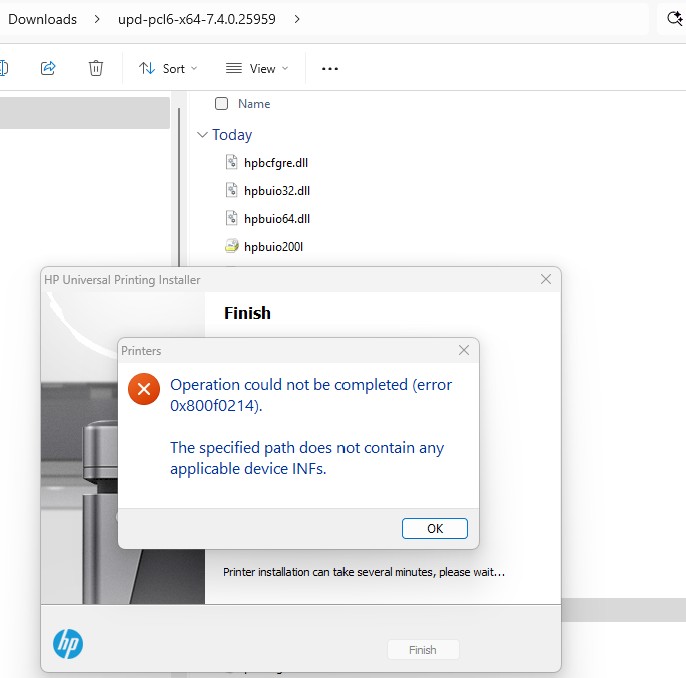686x678 pixels.
Task: Click the Delete trash icon in toolbar
Action: point(96,68)
